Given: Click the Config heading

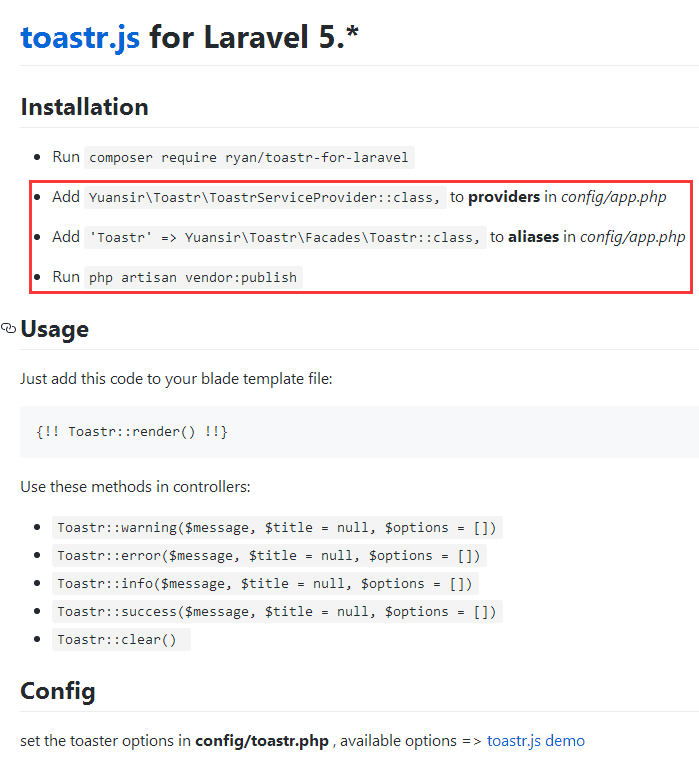Looking at the screenshot, I should 58,691.
